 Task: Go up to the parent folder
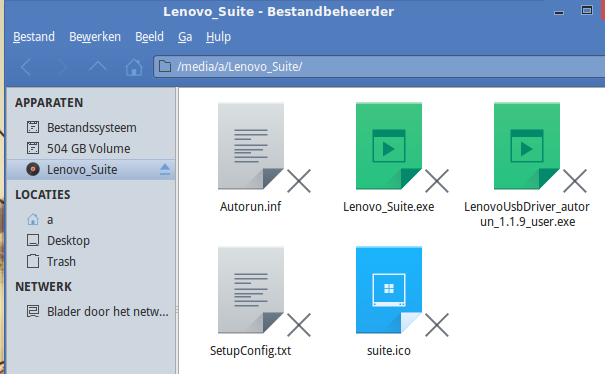pyautogui.click(x=98, y=66)
